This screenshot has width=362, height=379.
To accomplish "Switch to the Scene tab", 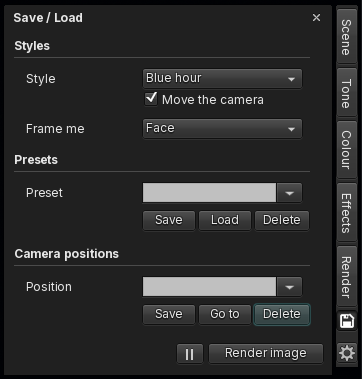I will pos(347,37).
